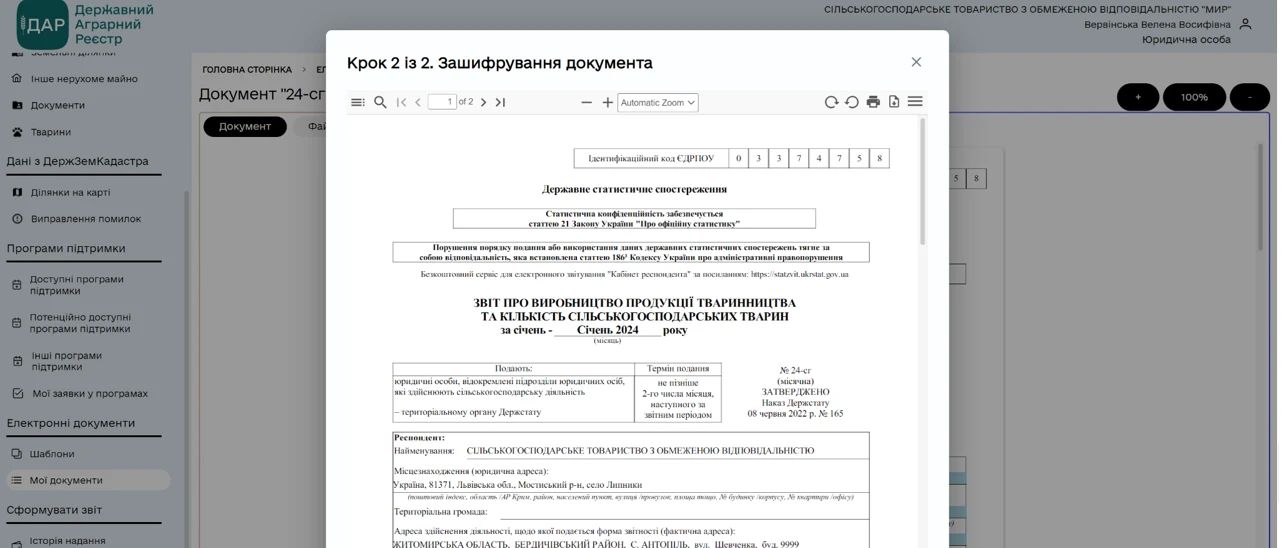Viewport: 1282px width, 548px height.
Task: Go to the next PDF page
Action: tap(485, 103)
